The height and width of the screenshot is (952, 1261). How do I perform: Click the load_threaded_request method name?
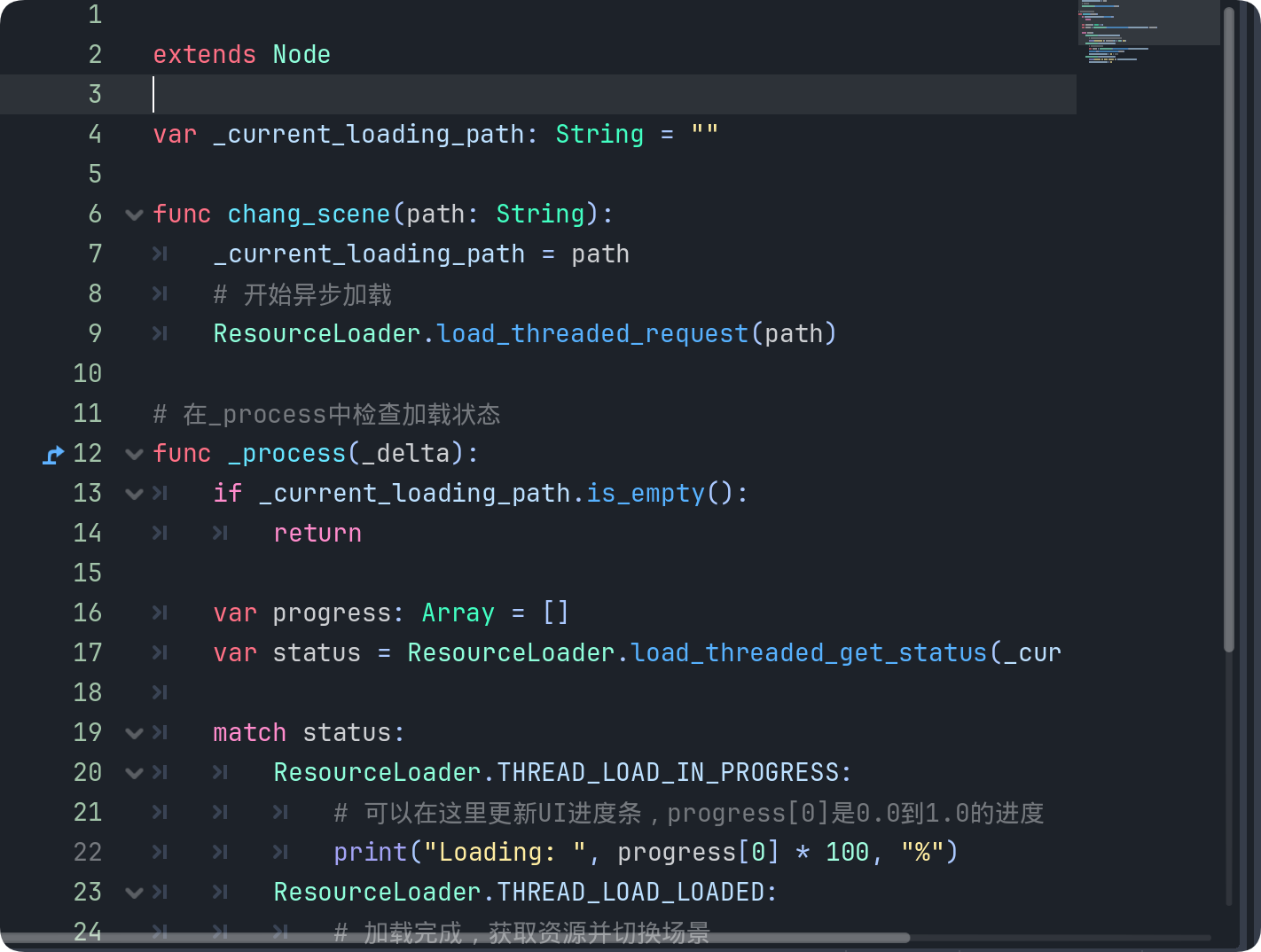tap(592, 334)
